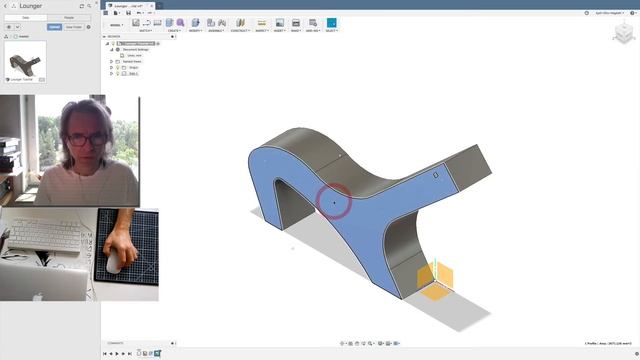Image resolution: width=640 pixels, height=360 pixels.
Task: Select the last timeline feature marker
Action: point(158,353)
